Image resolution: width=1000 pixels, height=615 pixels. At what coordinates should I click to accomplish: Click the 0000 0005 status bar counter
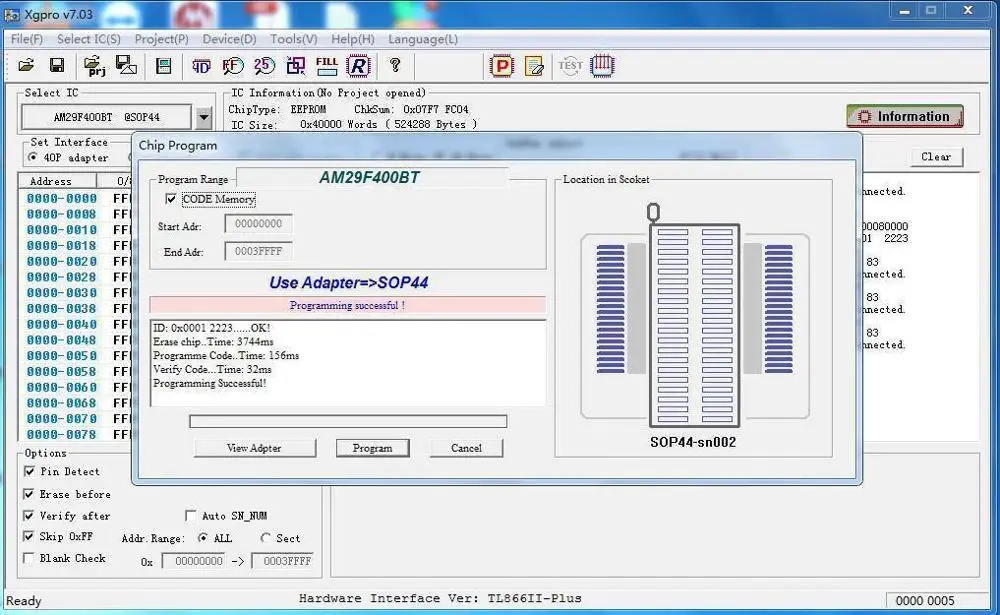925,600
